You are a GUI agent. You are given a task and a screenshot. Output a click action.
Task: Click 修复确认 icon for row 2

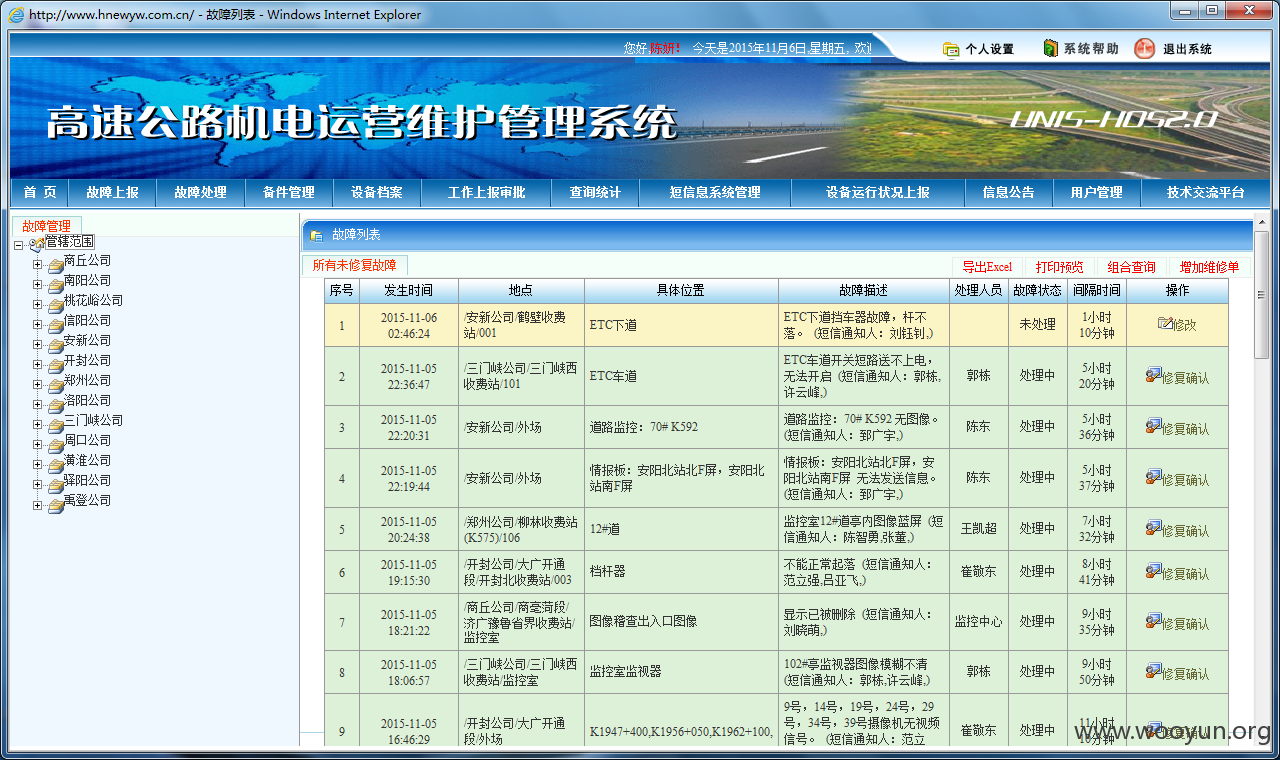tap(1153, 376)
